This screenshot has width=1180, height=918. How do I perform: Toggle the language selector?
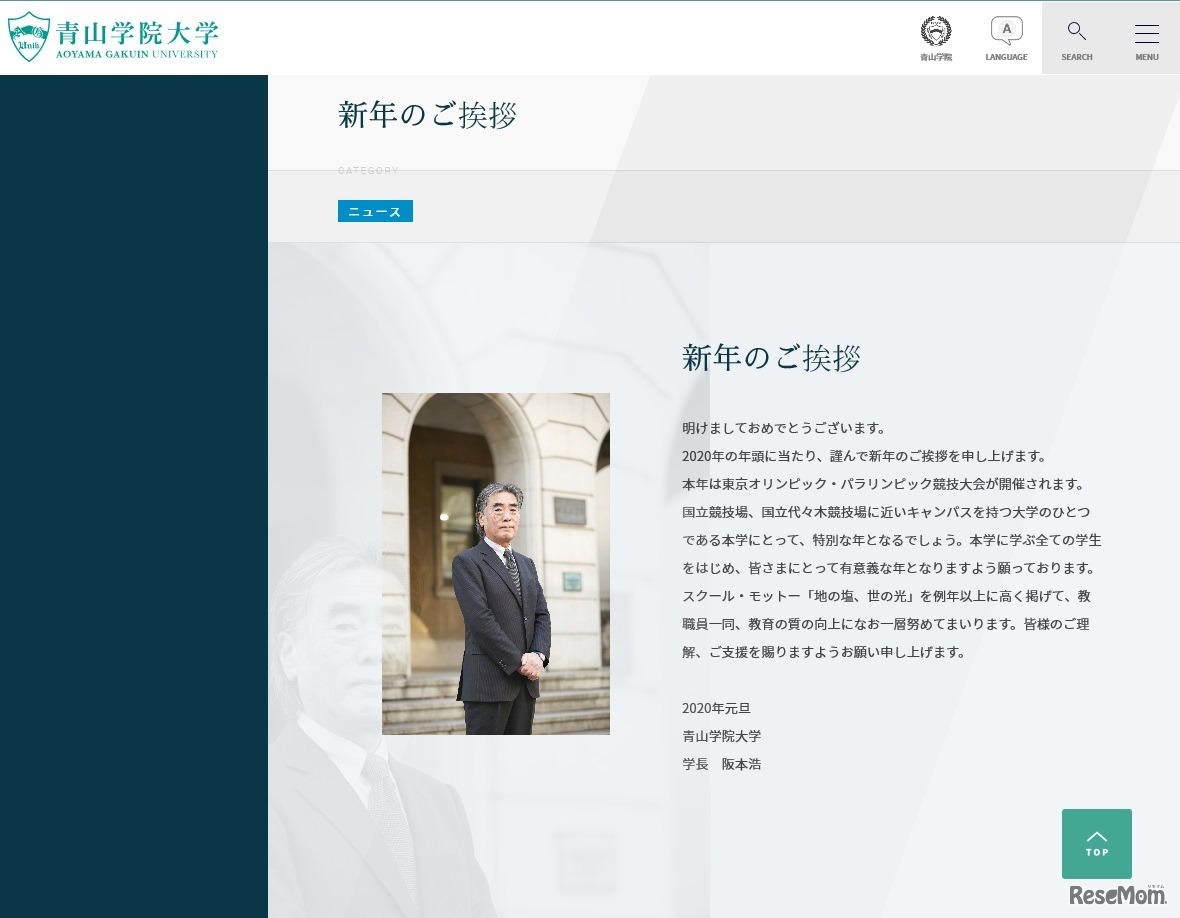coord(1006,37)
